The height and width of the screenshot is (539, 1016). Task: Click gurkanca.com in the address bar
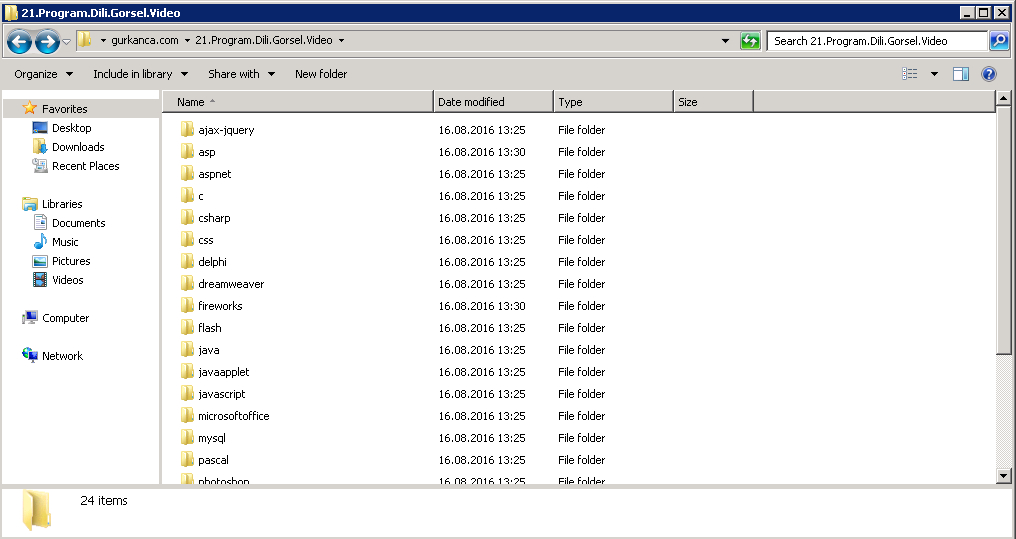click(x=145, y=40)
